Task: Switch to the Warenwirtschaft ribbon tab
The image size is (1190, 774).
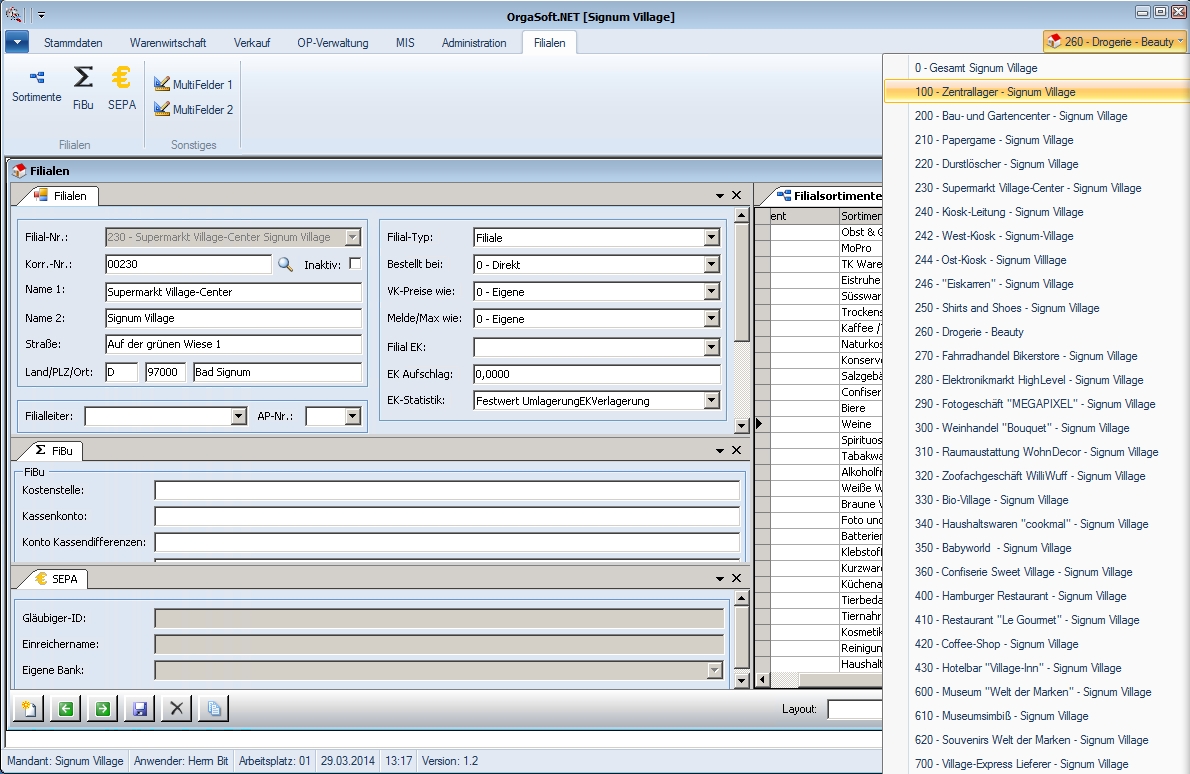Action: 168,43
